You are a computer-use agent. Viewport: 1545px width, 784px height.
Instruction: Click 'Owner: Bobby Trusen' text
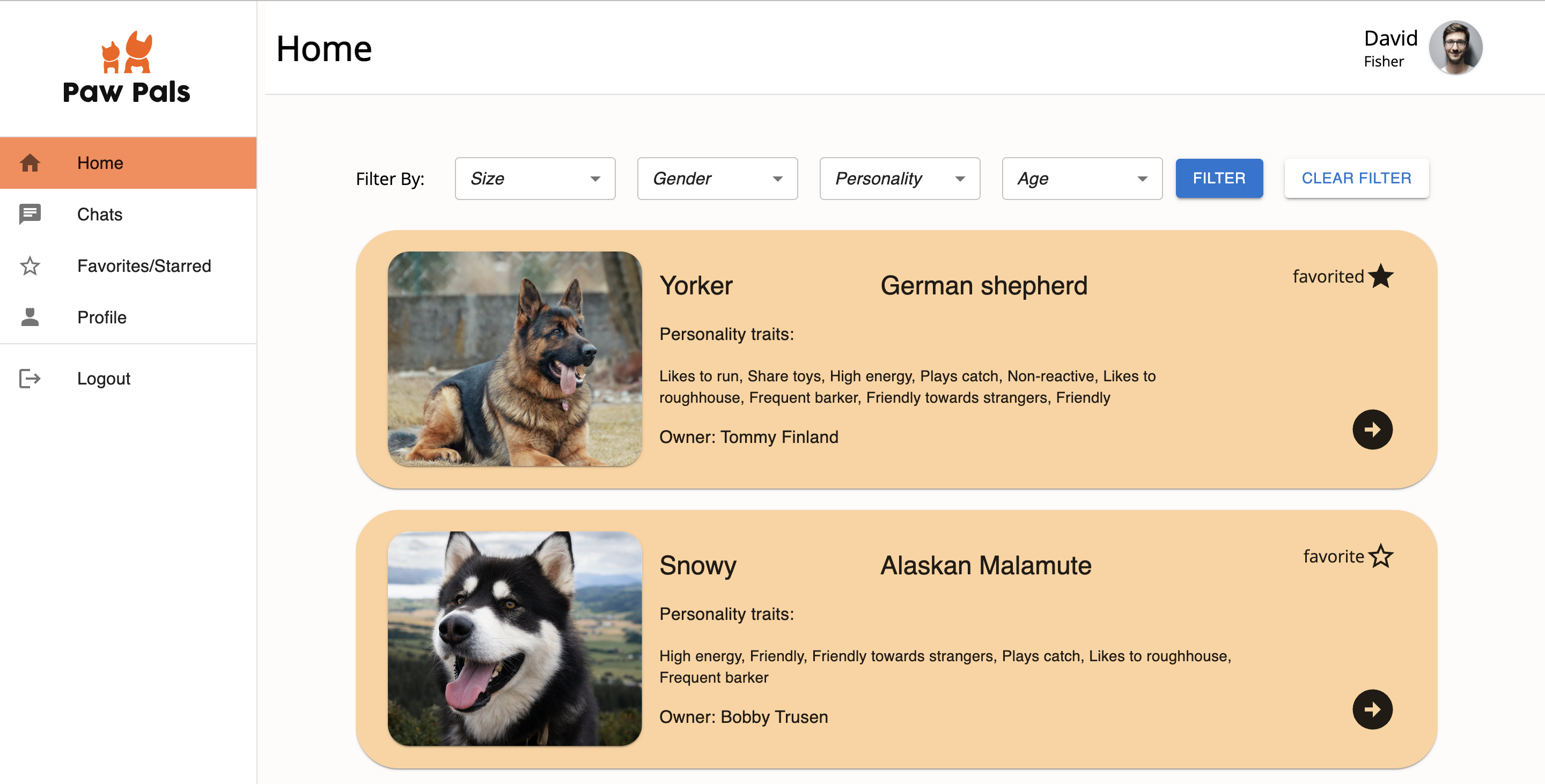coord(743,717)
